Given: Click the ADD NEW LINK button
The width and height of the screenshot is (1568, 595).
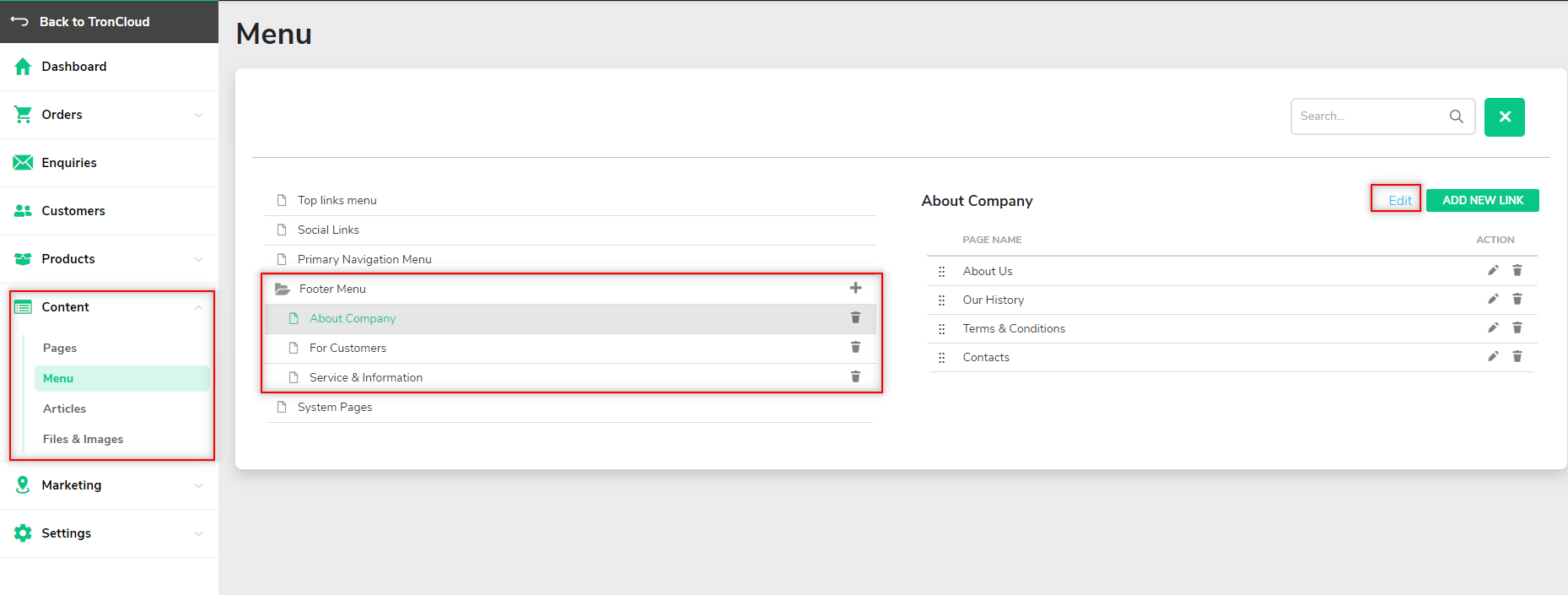Looking at the screenshot, I should point(1482,200).
